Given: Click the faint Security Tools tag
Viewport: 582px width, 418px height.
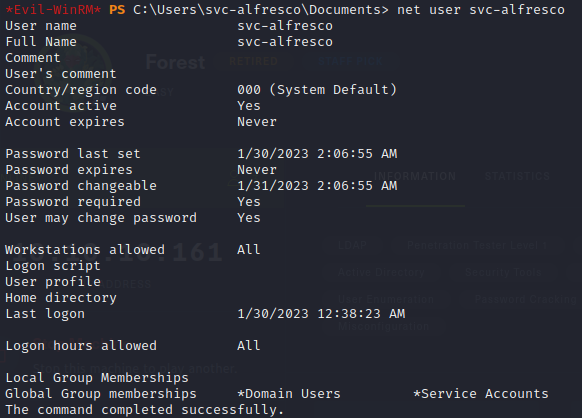Looking at the screenshot, I should click(503, 272).
